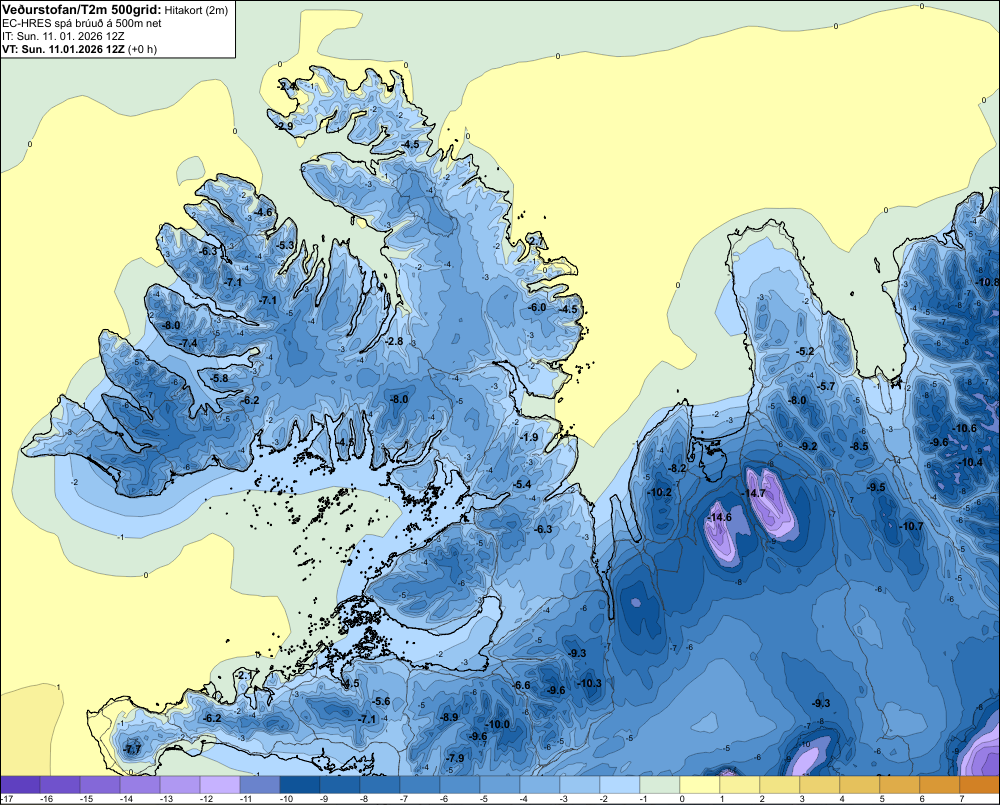The image size is (1000, 805).
Task: Click the 'Veðurstofan/T2m 500grid:' title
Action: (82, 10)
